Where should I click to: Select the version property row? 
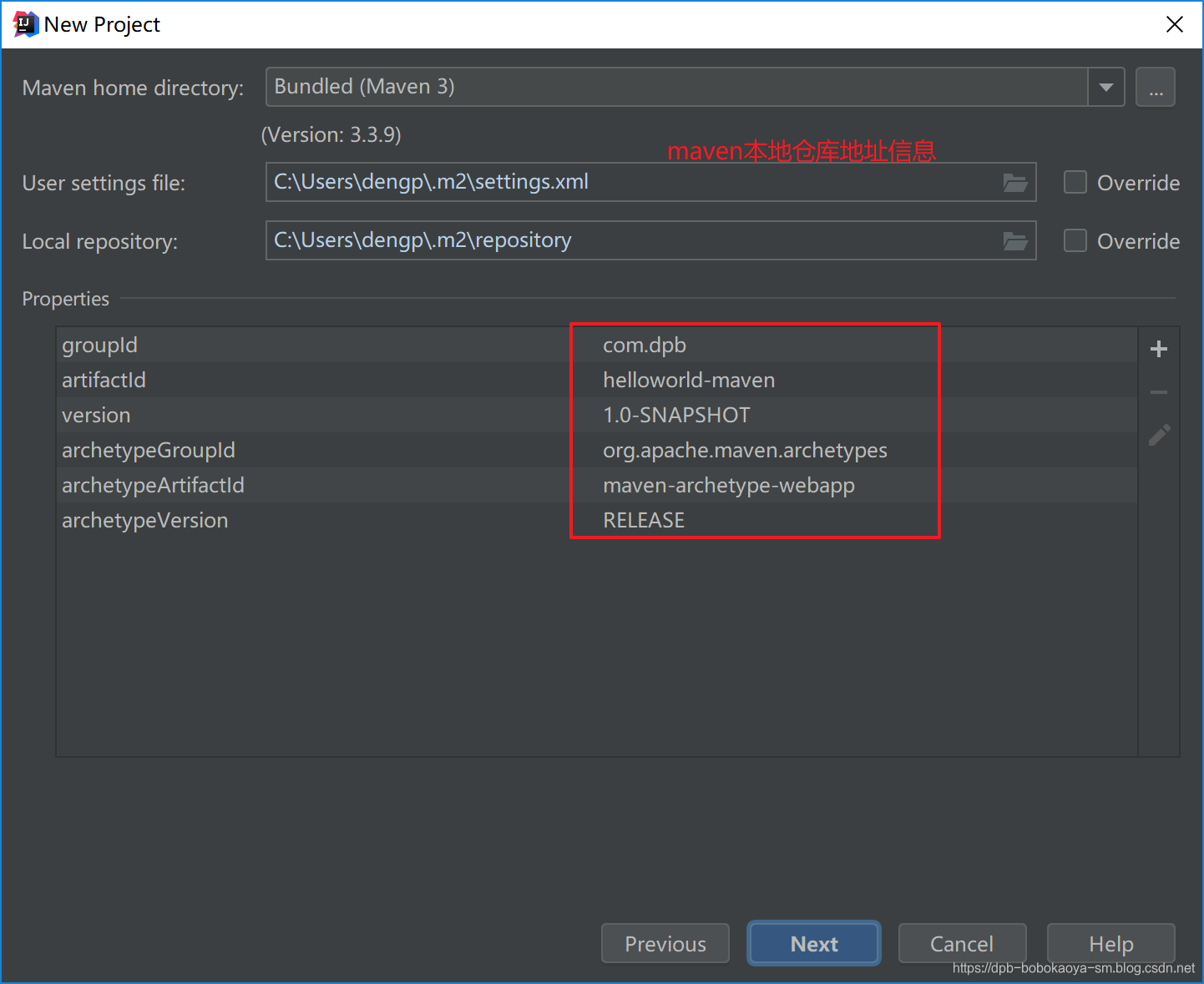(x=597, y=415)
